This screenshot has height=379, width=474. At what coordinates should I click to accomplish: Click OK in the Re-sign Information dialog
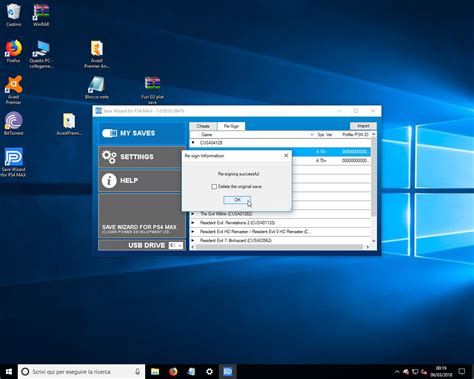(237, 200)
